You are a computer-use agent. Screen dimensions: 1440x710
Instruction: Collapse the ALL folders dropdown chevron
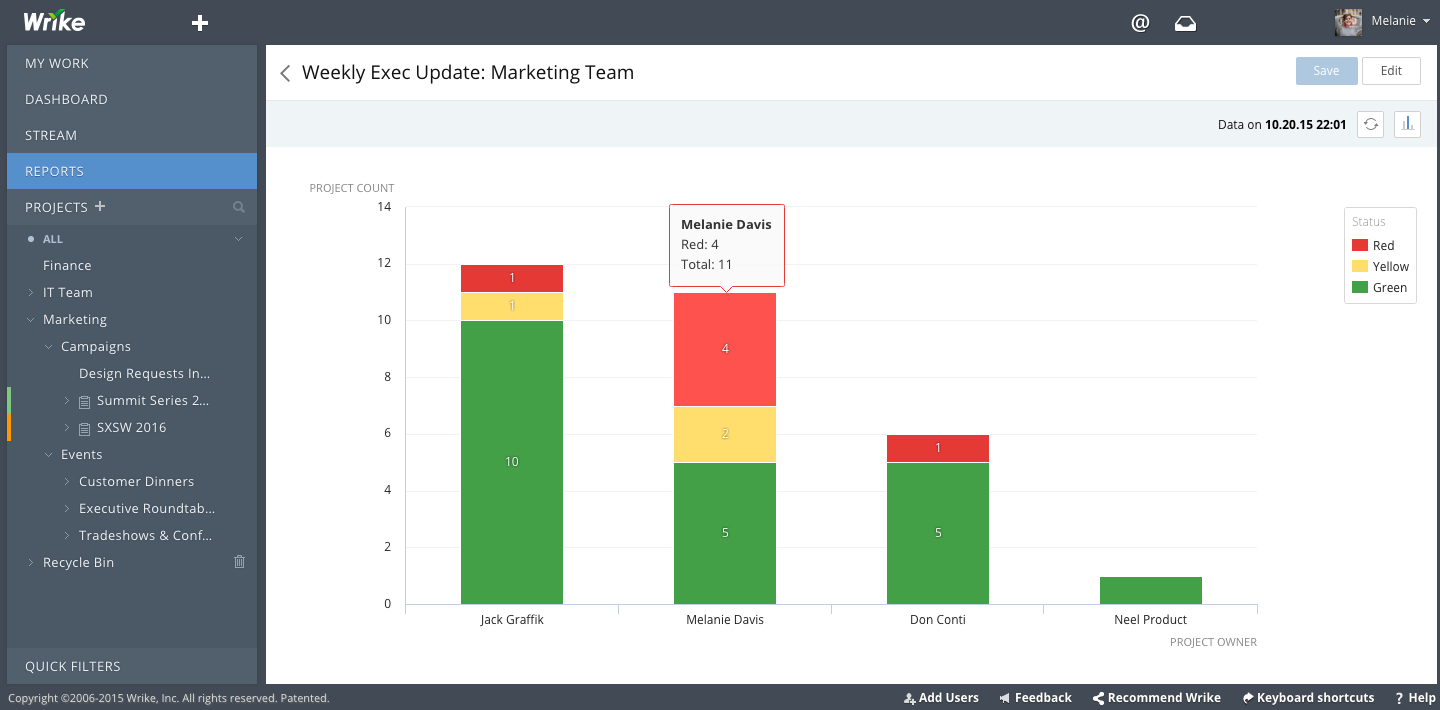tap(238, 239)
